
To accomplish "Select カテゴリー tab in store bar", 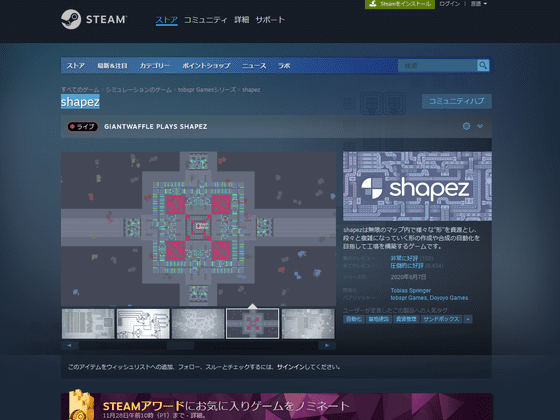I will pyautogui.click(x=155, y=66).
